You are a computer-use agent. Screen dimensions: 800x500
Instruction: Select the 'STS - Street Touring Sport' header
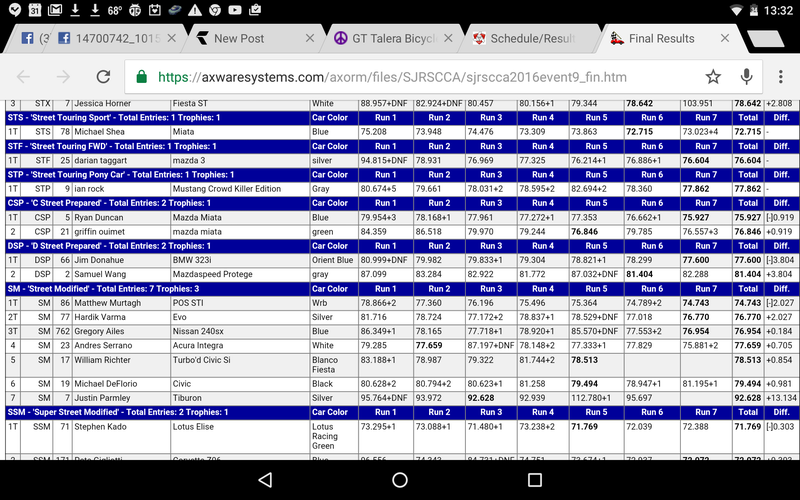(x=158, y=117)
